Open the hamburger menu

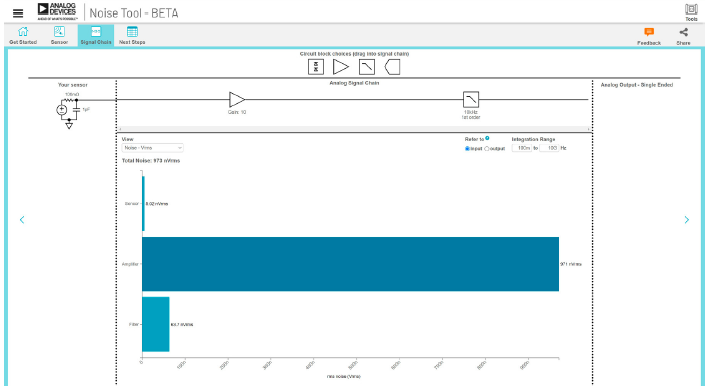(18, 13)
